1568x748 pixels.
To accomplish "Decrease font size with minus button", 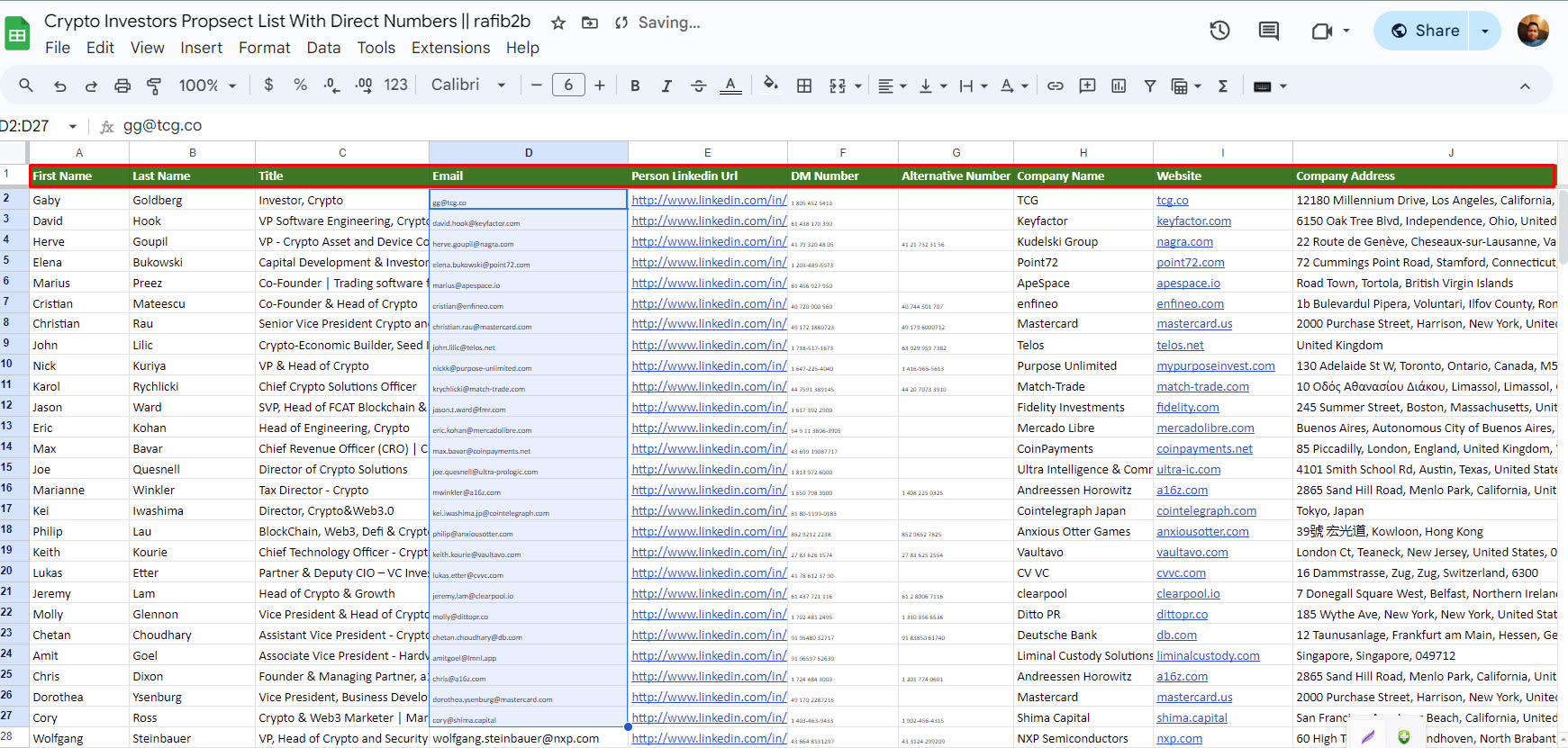I will 537,86.
